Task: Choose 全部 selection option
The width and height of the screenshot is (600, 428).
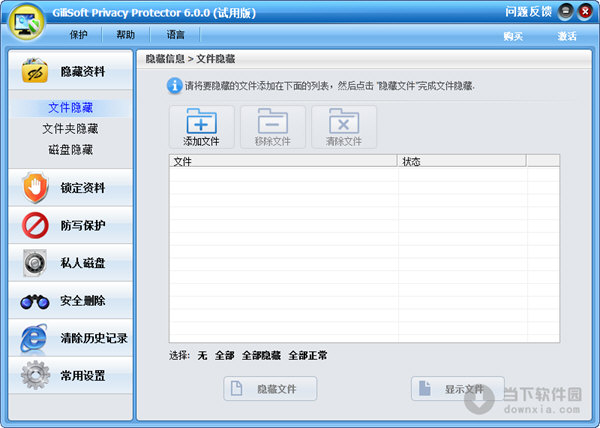Action: coord(224,355)
